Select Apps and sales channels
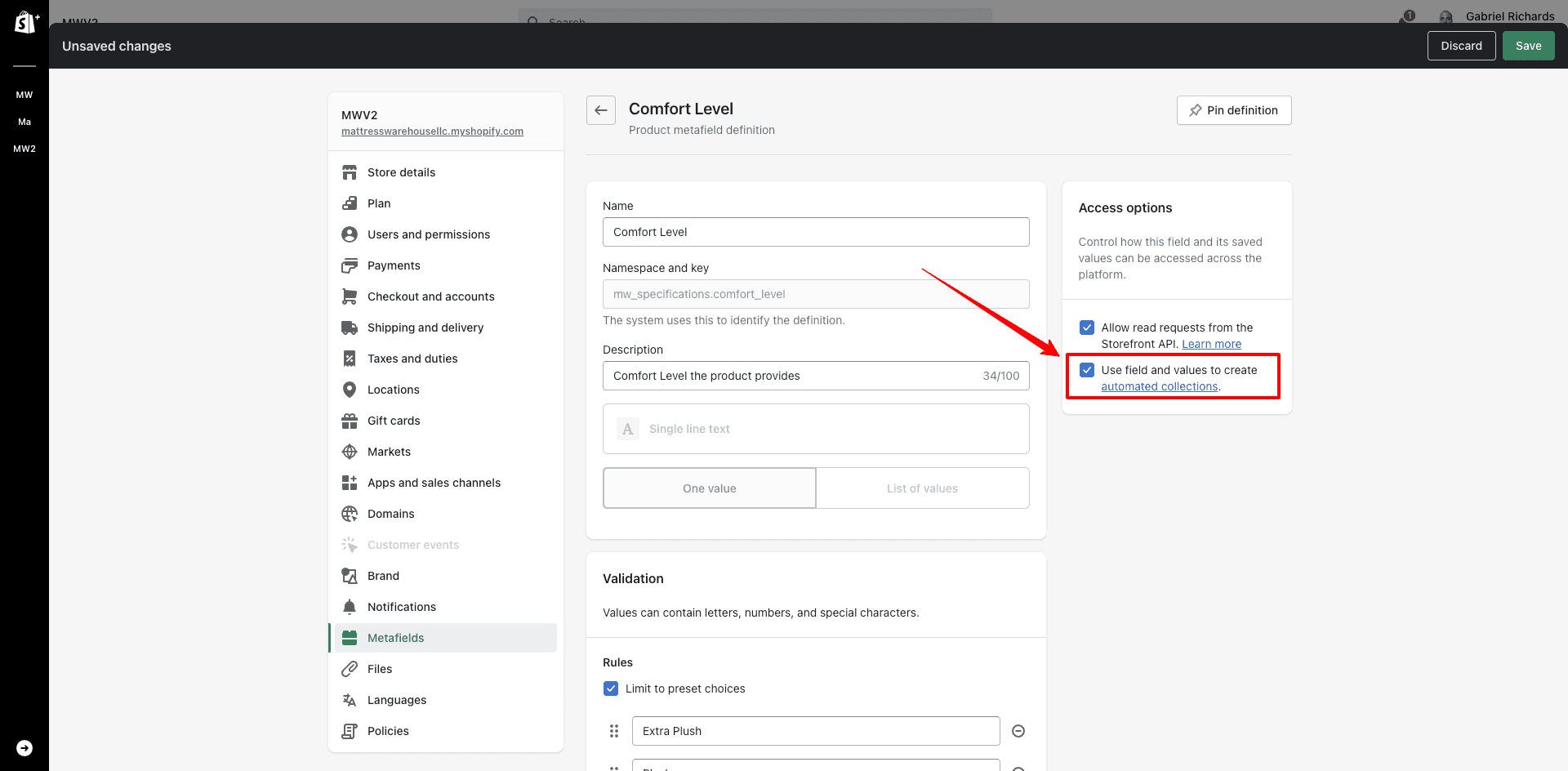1568x771 pixels. click(434, 483)
